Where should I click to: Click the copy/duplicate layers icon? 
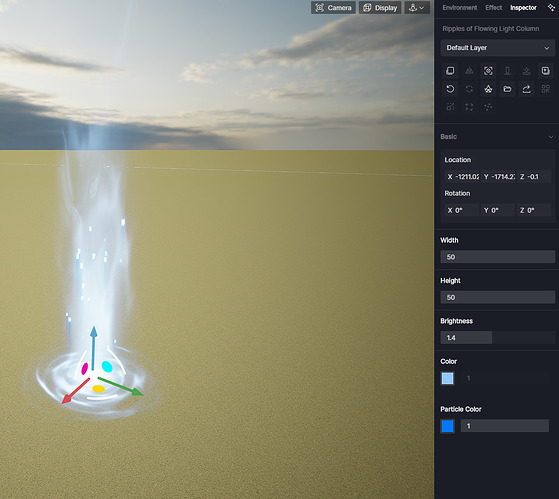(450, 71)
